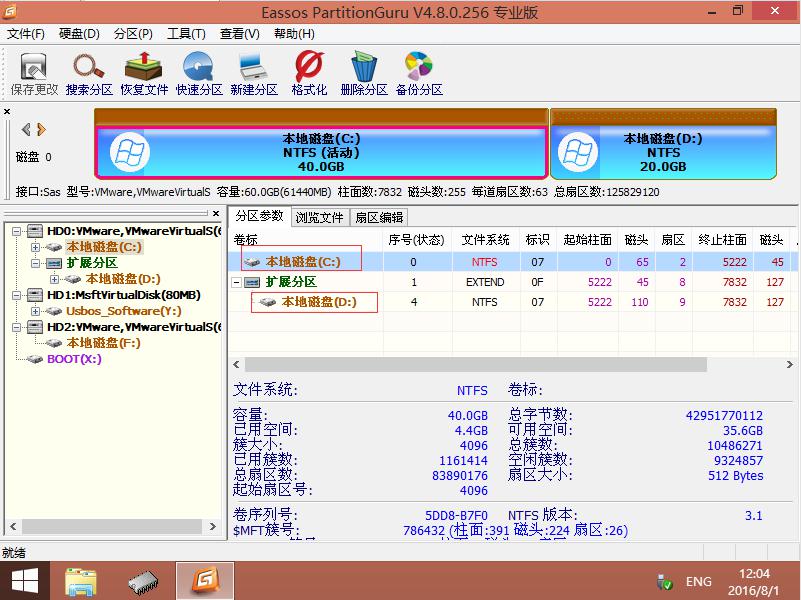This screenshot has height=600, width=801.
Task: Switch to the 扇区编辑 tab
Action: tap(379, 217)
